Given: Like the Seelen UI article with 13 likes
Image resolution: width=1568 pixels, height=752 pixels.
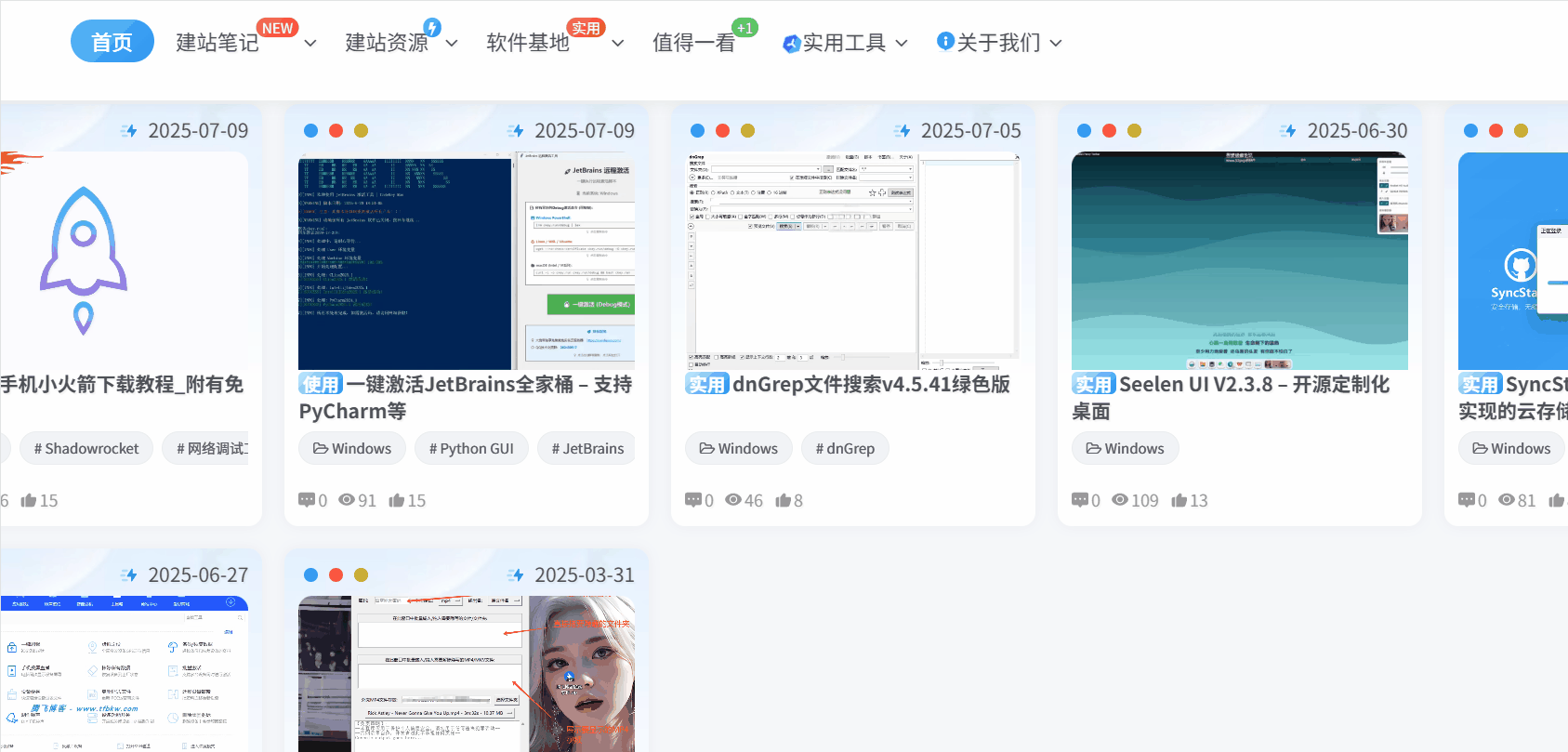Looking at the screenshot, I should (1179, 500).
